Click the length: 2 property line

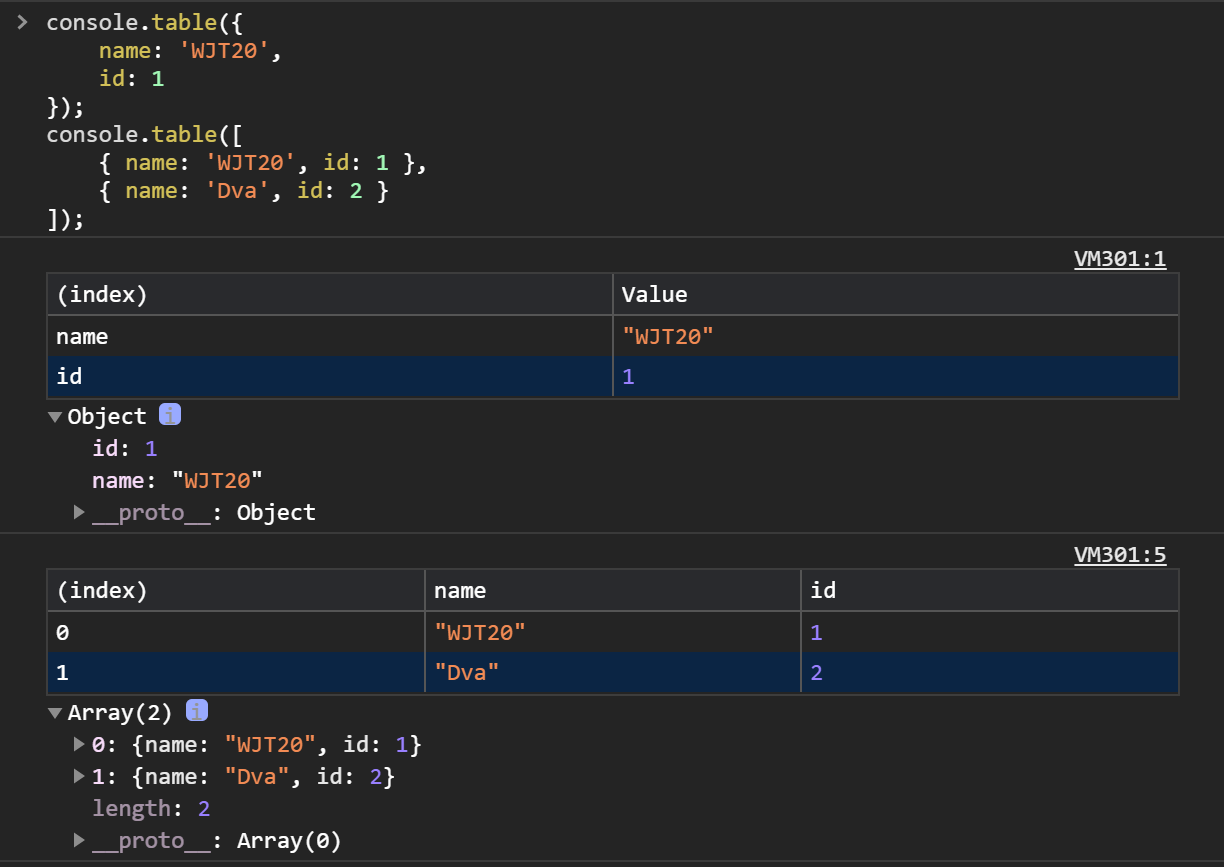[151, 809]
